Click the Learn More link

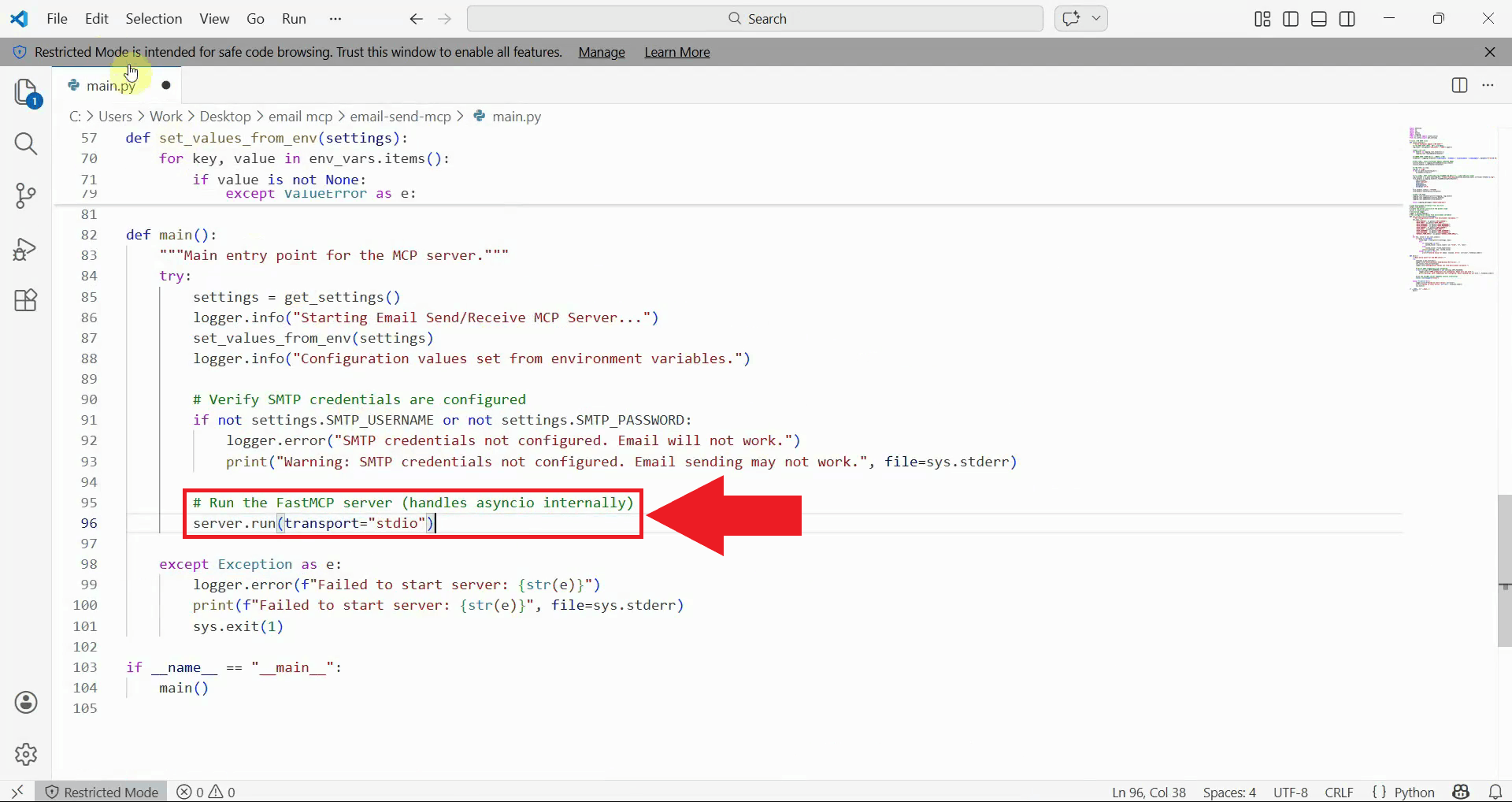point(676,52)
